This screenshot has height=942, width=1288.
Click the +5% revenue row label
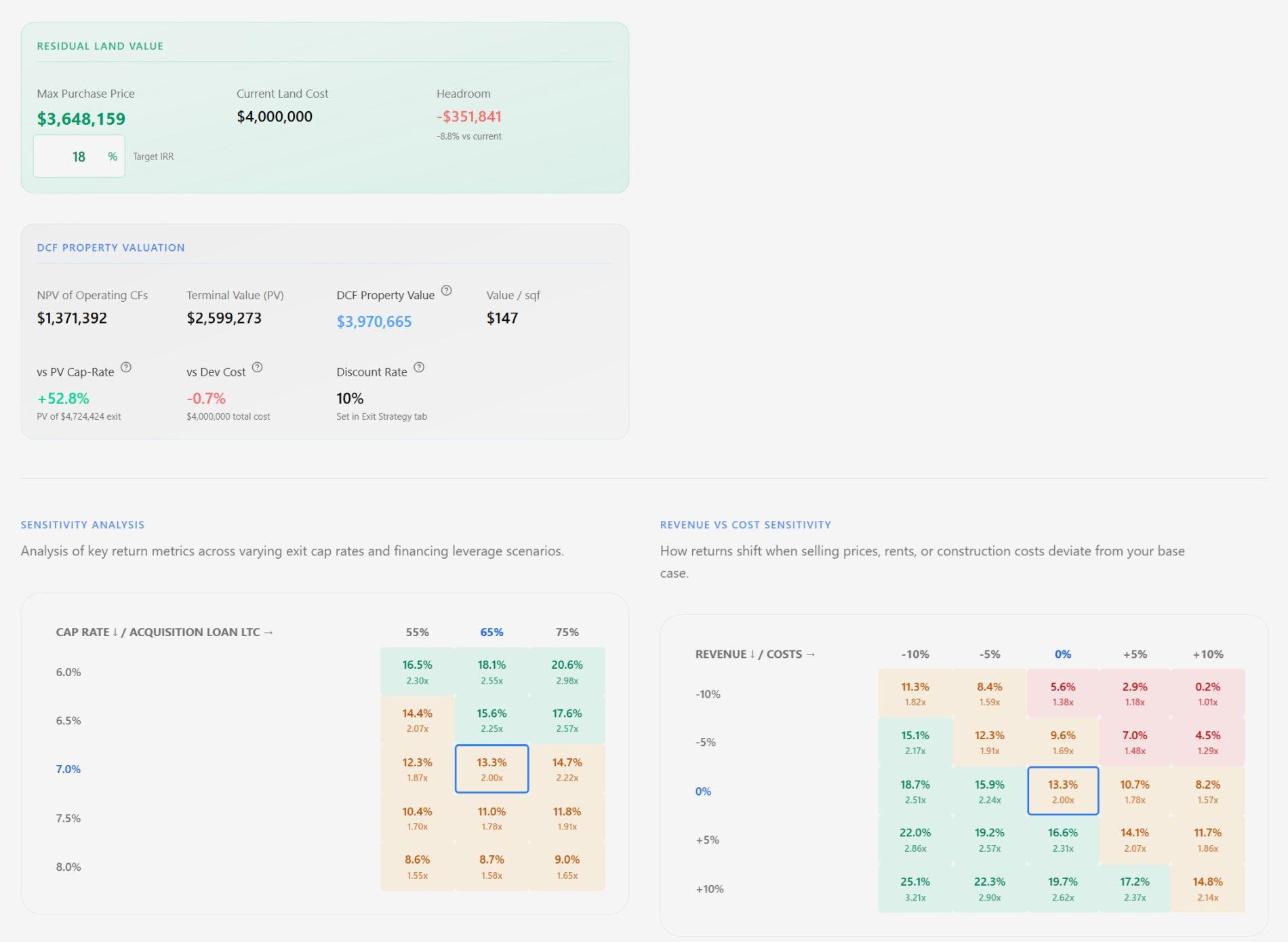pos(707,840)
